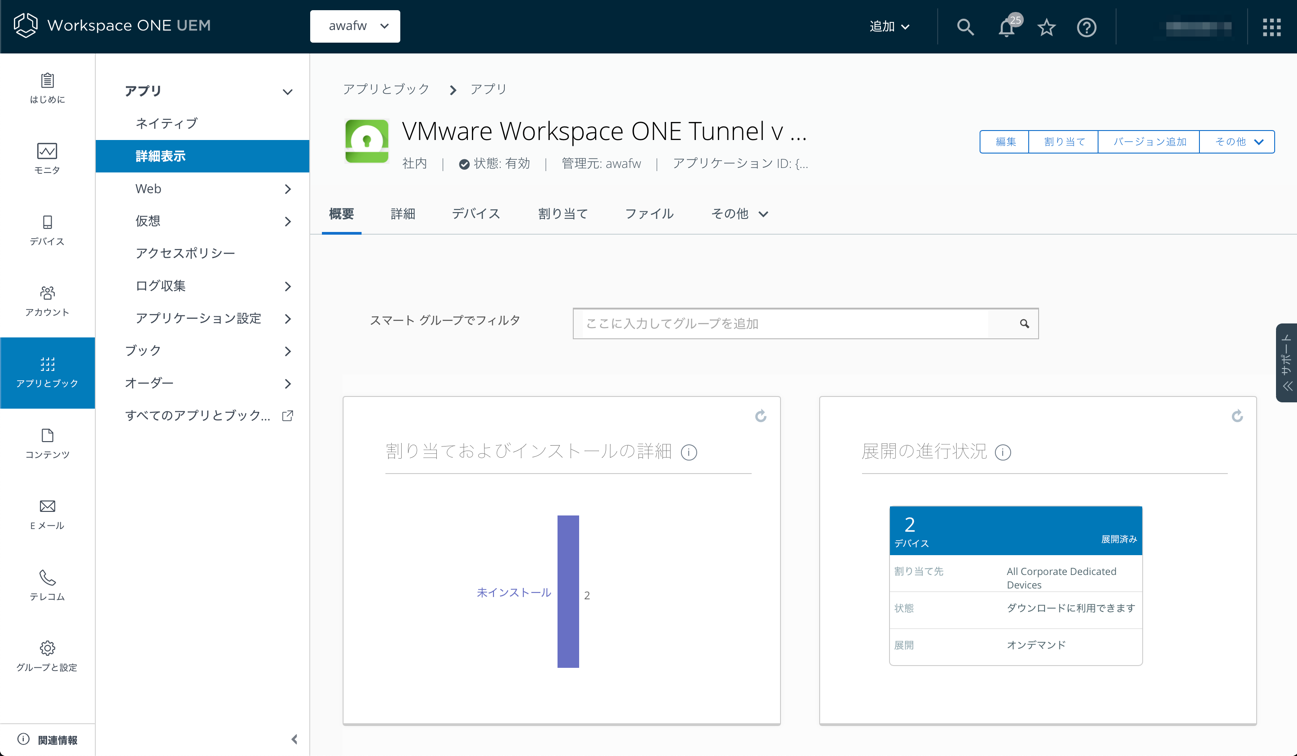1297x756 pixels.
Task: Expand the ログ収集 submenu
Action: pyautogui.click(x=288, y=286)
